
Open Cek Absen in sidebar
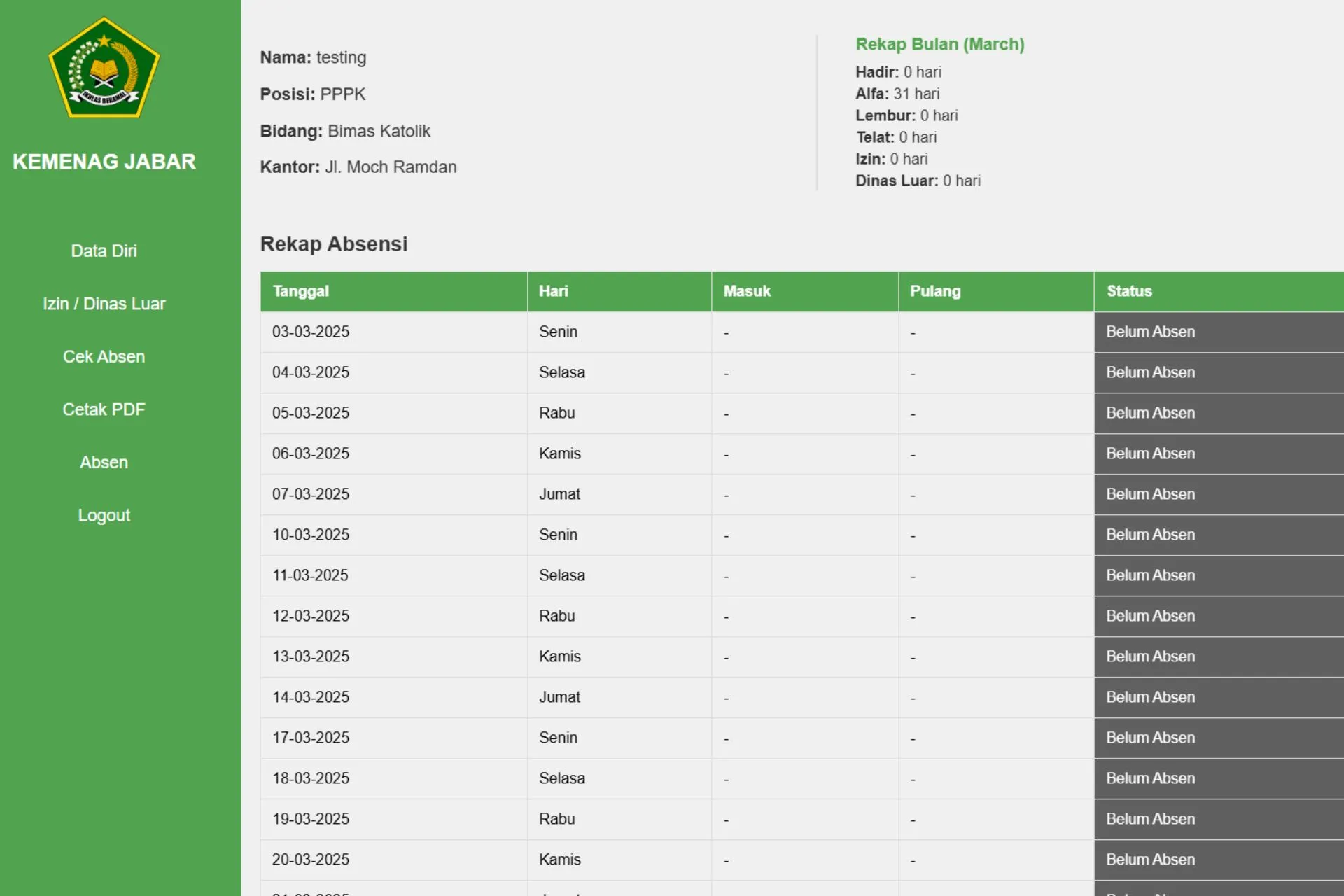(x=104, y=356)
